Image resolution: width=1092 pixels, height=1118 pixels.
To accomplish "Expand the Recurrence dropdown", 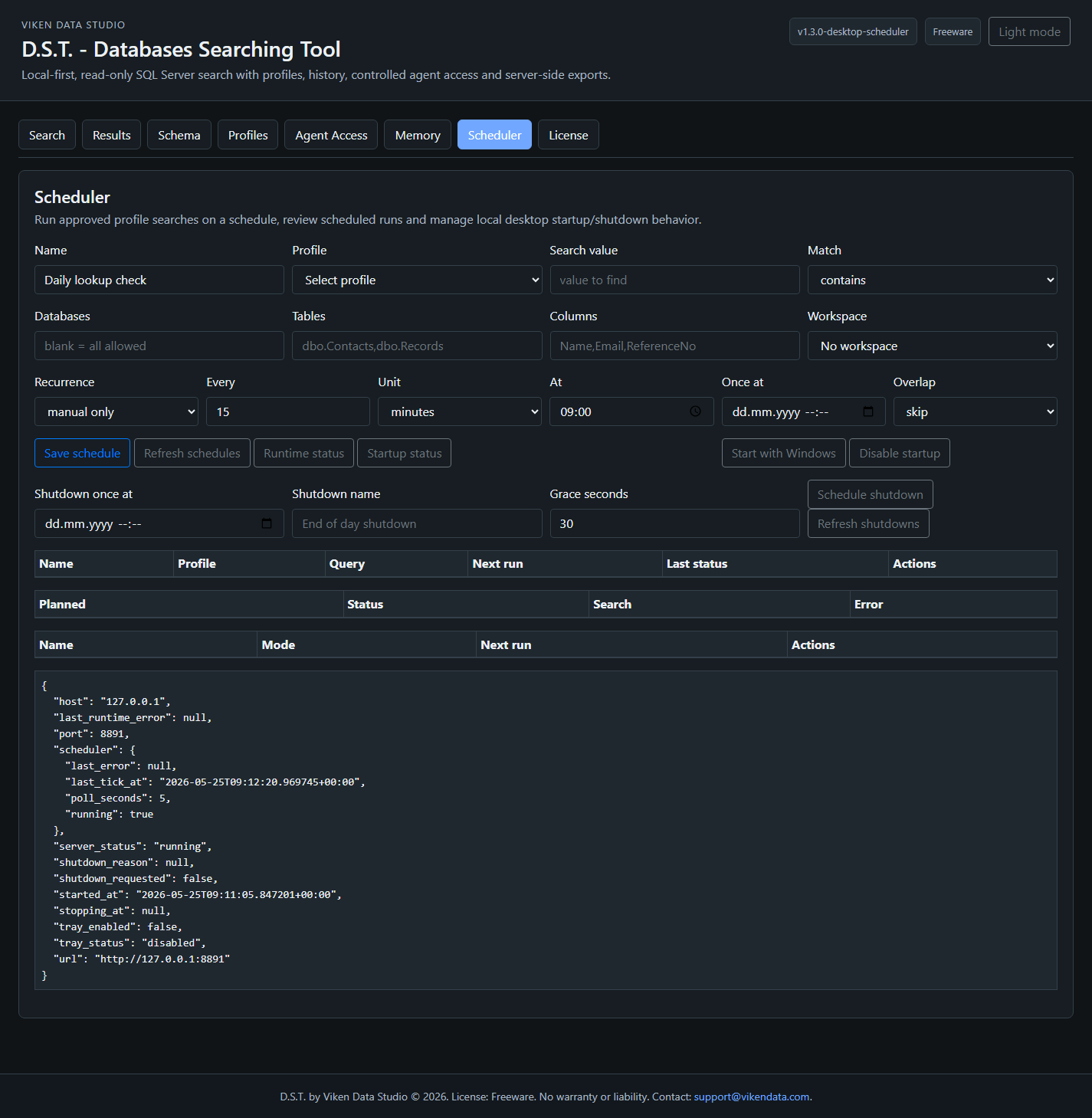I will coord(116,411).
